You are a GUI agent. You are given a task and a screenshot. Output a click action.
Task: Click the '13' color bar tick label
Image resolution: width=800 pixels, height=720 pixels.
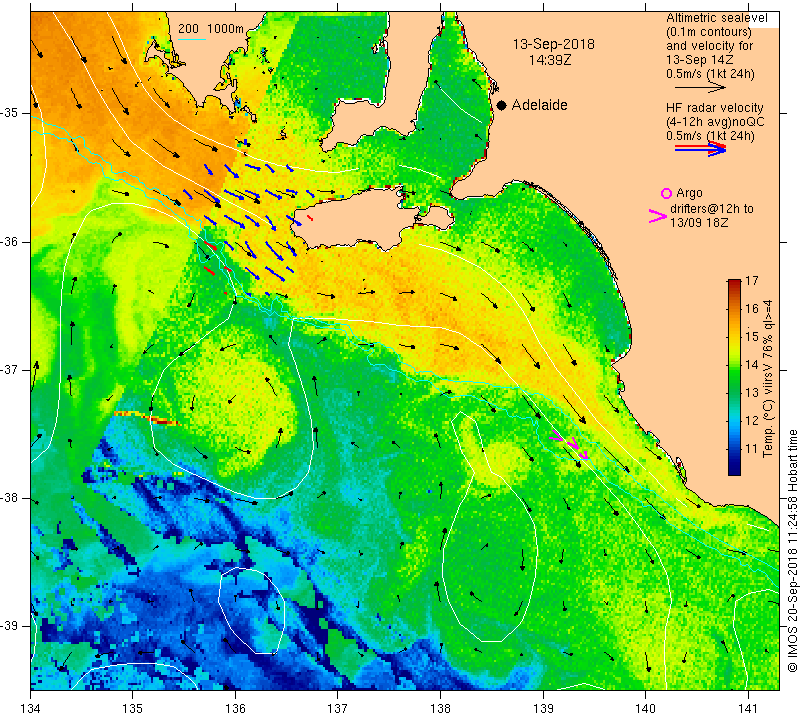pyautogui.click(x=752, y=392)
